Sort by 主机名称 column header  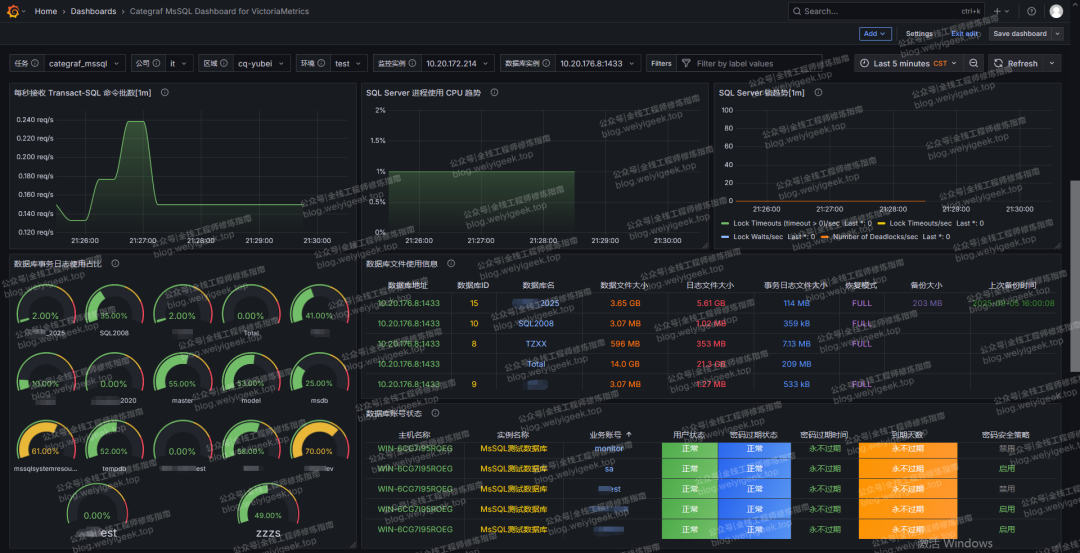coord(415,435)
